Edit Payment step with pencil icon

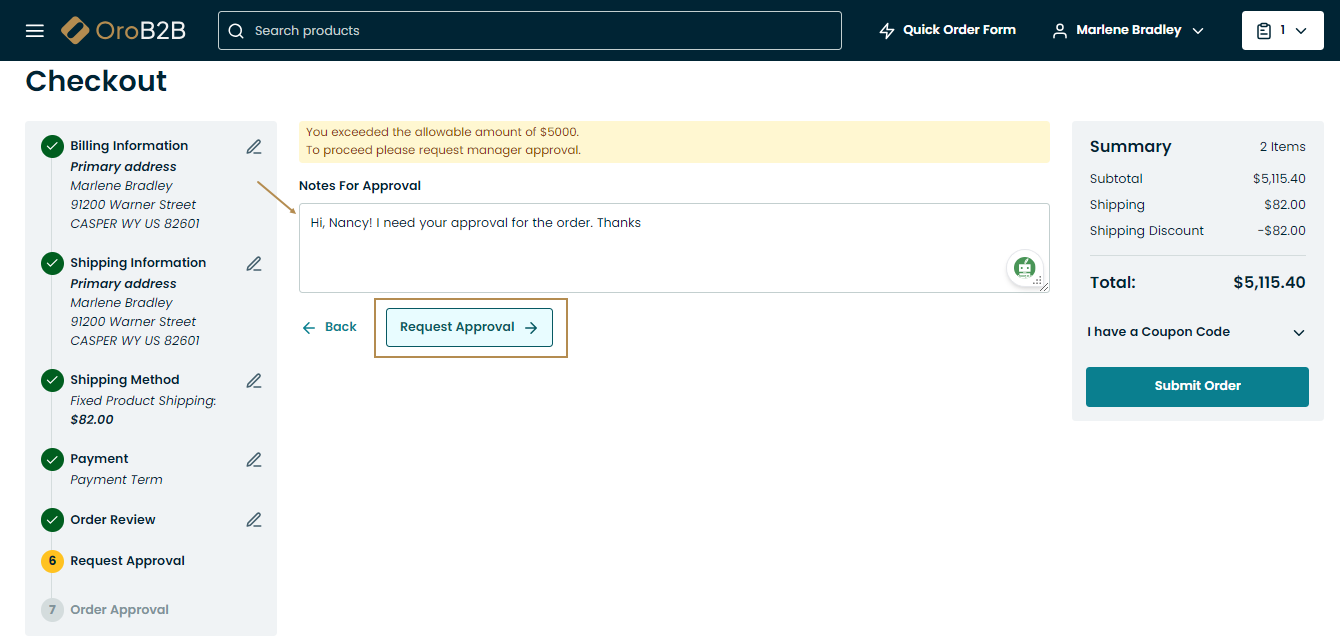click(254, 460)
